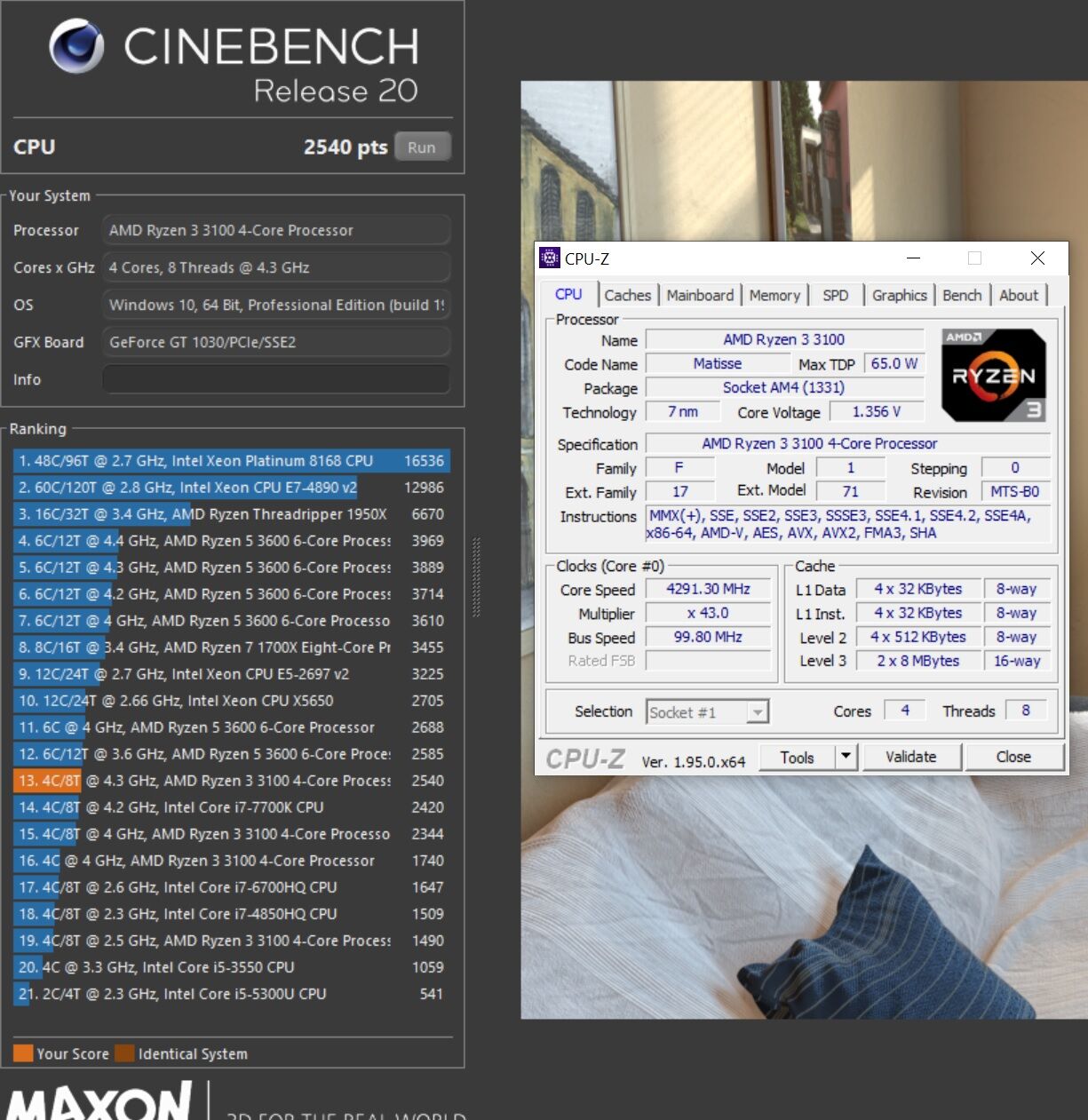The image size is (1088, 1120).
Task: Click the Processor field in Your System
Action: (276, 230)
